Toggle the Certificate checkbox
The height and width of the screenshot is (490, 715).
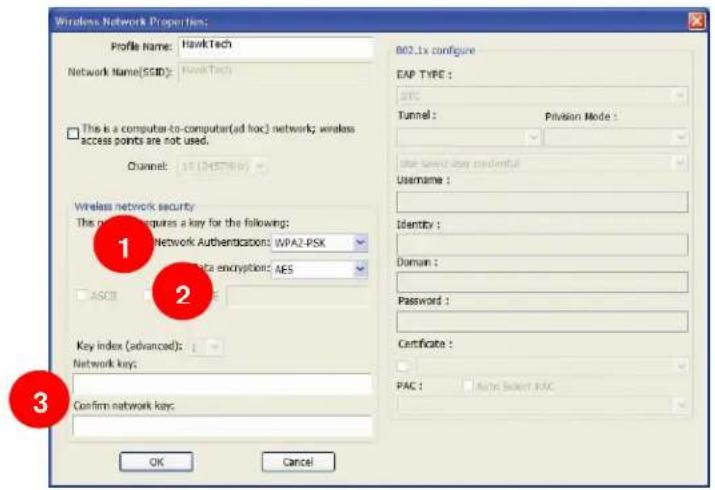[x=403, y=366]
